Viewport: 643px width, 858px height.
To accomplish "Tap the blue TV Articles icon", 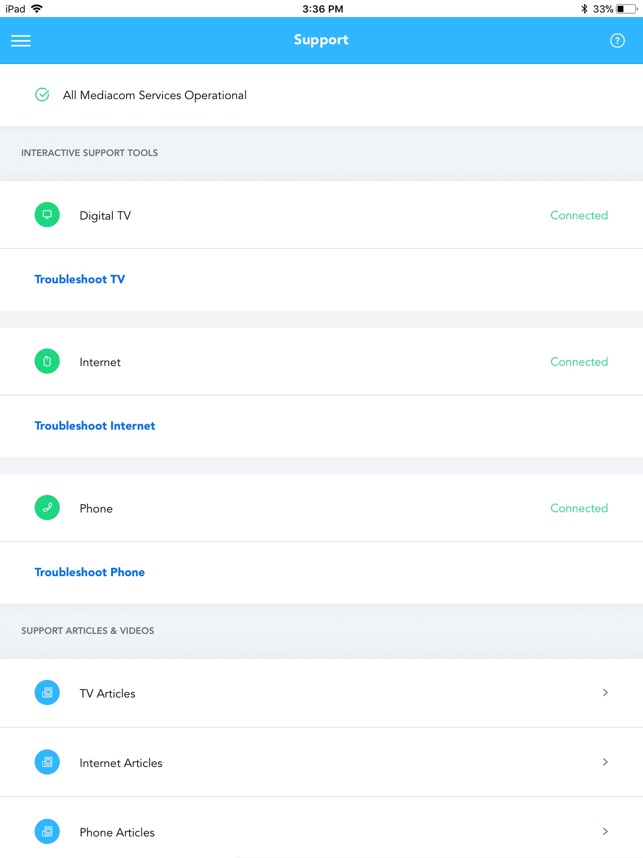I will pos(47,693).
